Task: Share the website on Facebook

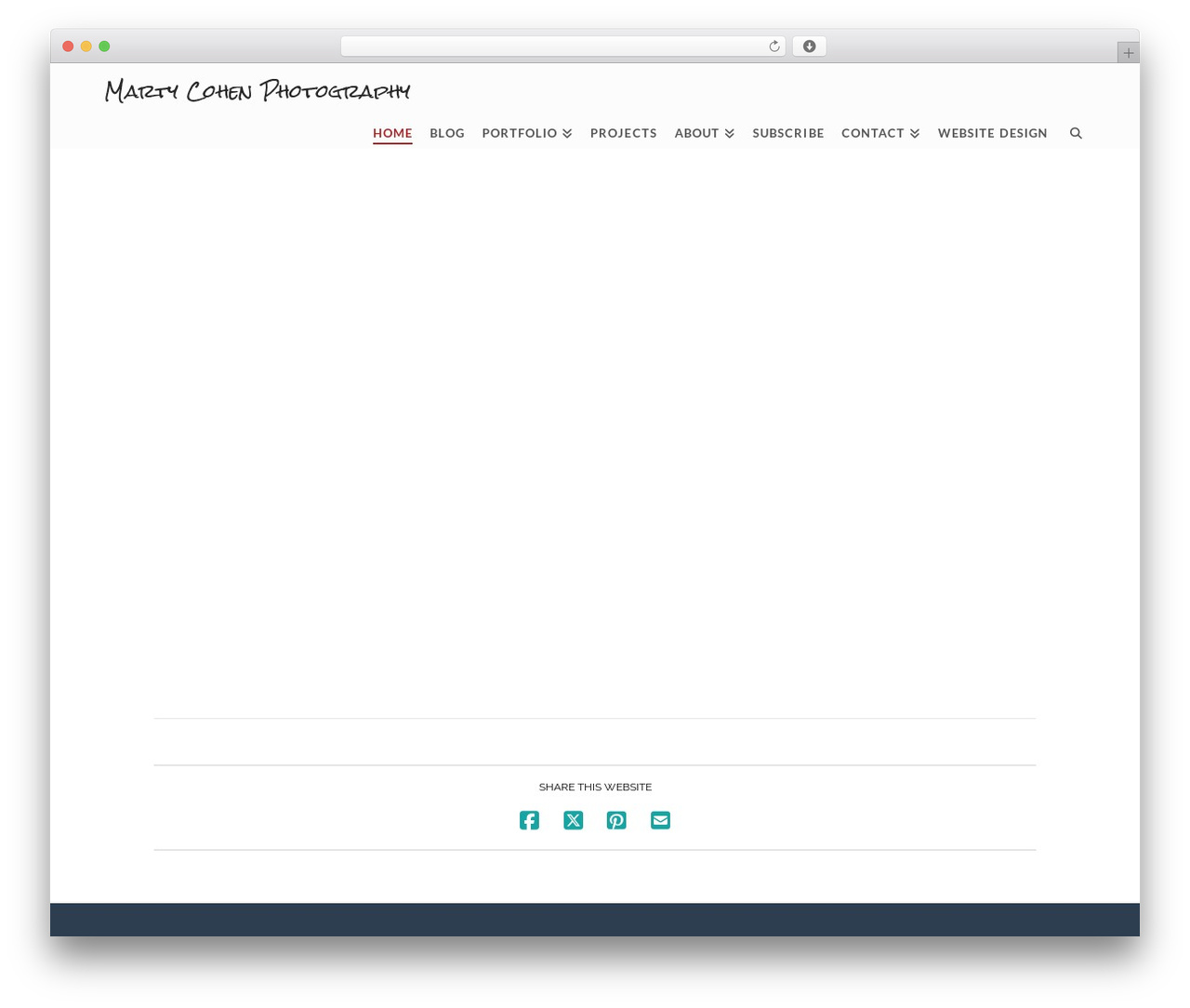Action: 529,820
